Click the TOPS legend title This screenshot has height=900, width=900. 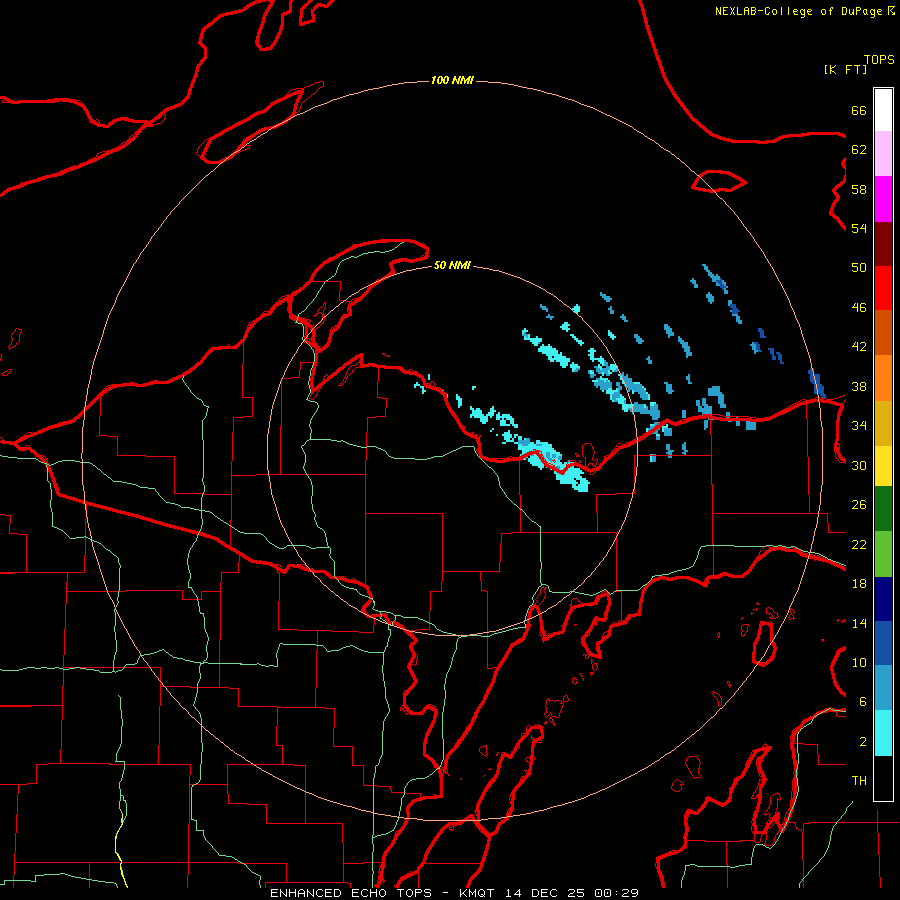(x=879, y=60)
